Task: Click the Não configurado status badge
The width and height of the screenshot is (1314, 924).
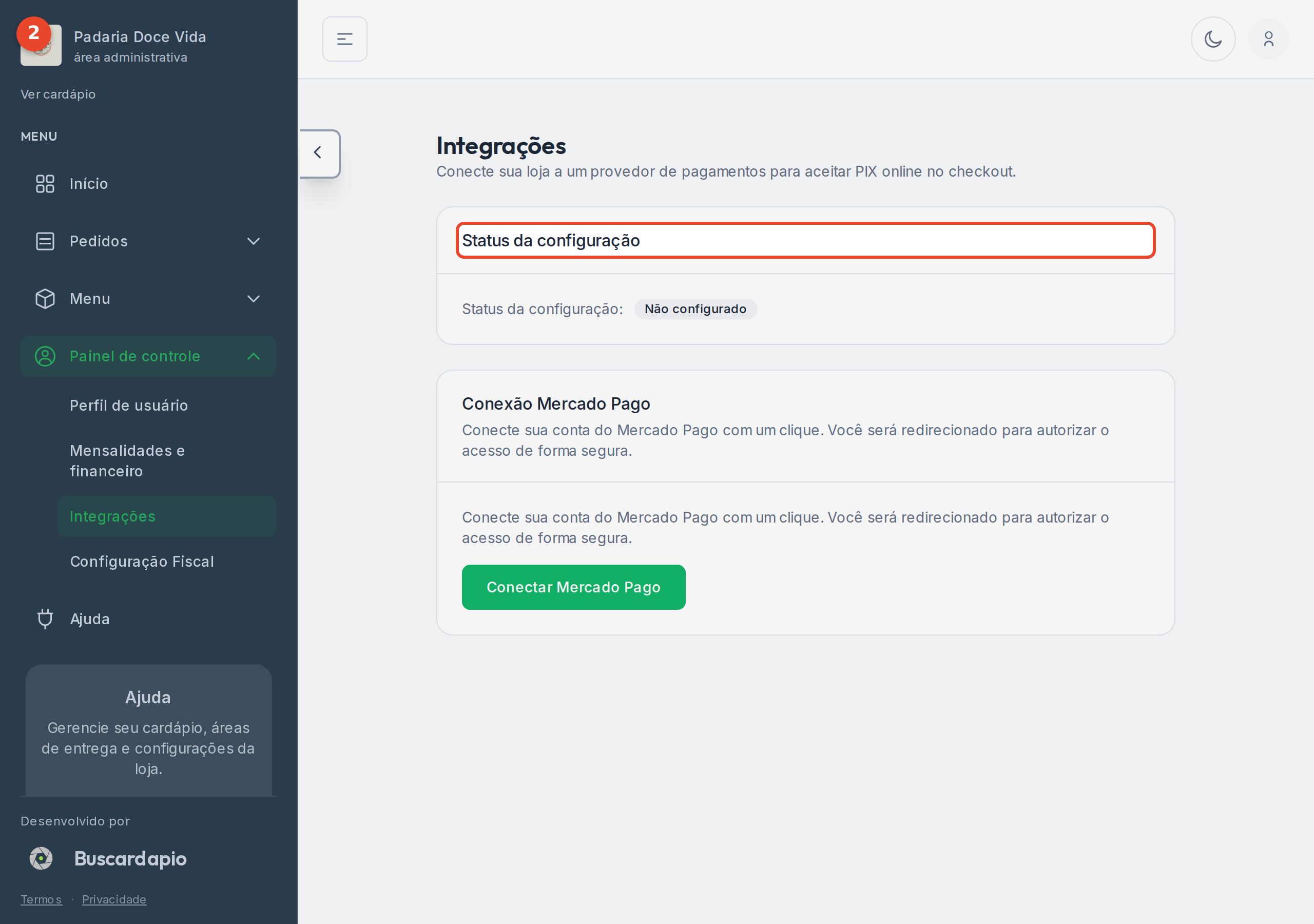Action: 695,309
